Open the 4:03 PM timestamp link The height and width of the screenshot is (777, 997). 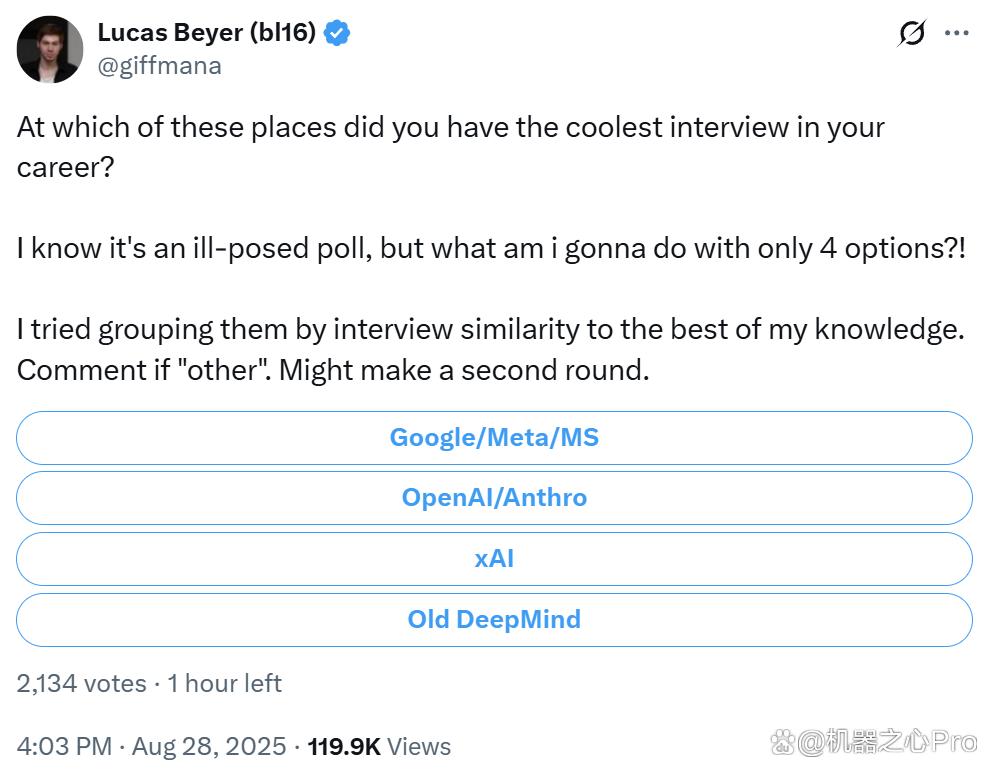click(x=64, y=746)
